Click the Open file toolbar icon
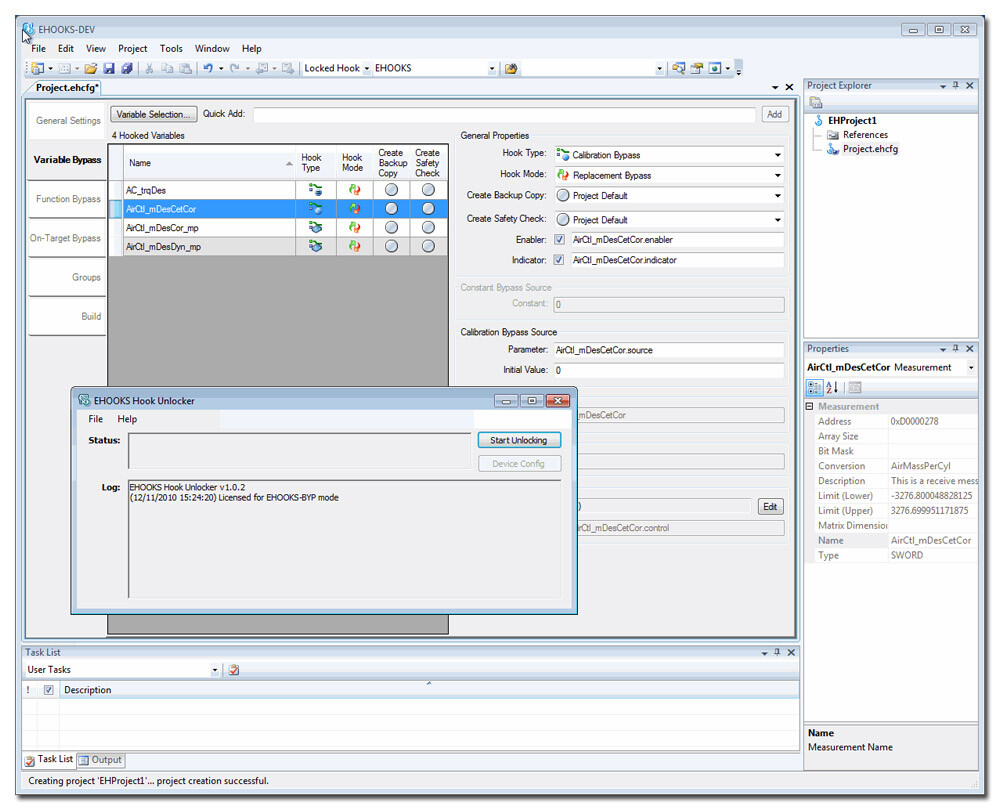Viewport: 1000px width, 810px height. [91, 68]
